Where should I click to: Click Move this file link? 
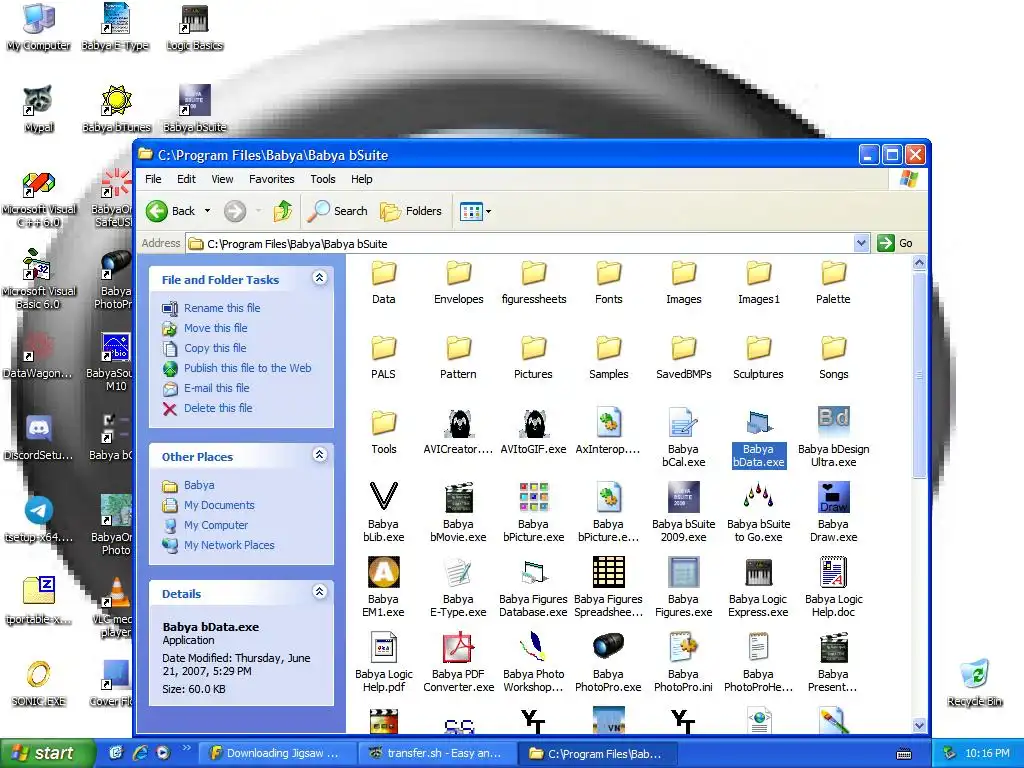pyautogui.click(x=216, y=328)
